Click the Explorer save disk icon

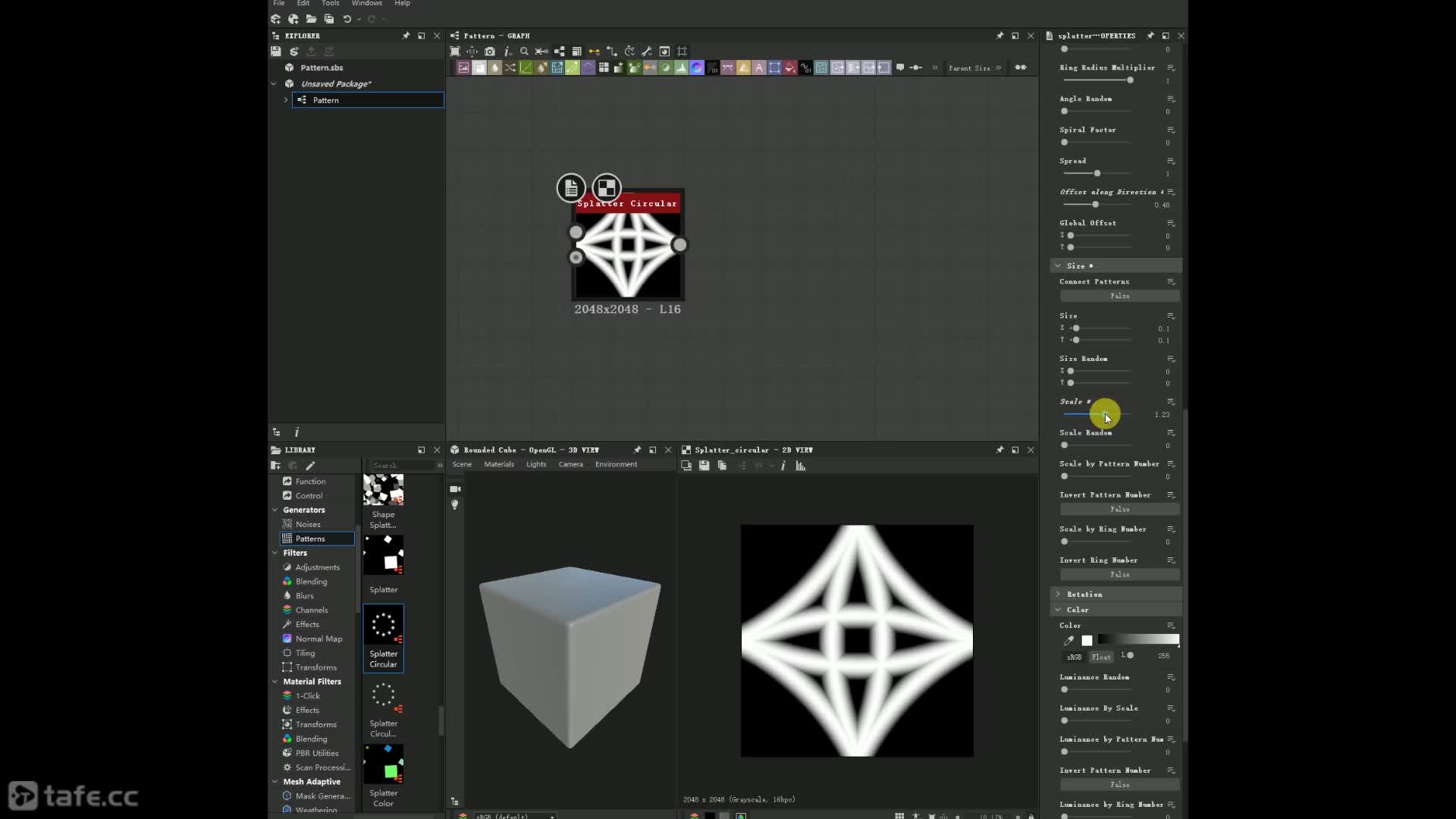[x=276, y=52]
